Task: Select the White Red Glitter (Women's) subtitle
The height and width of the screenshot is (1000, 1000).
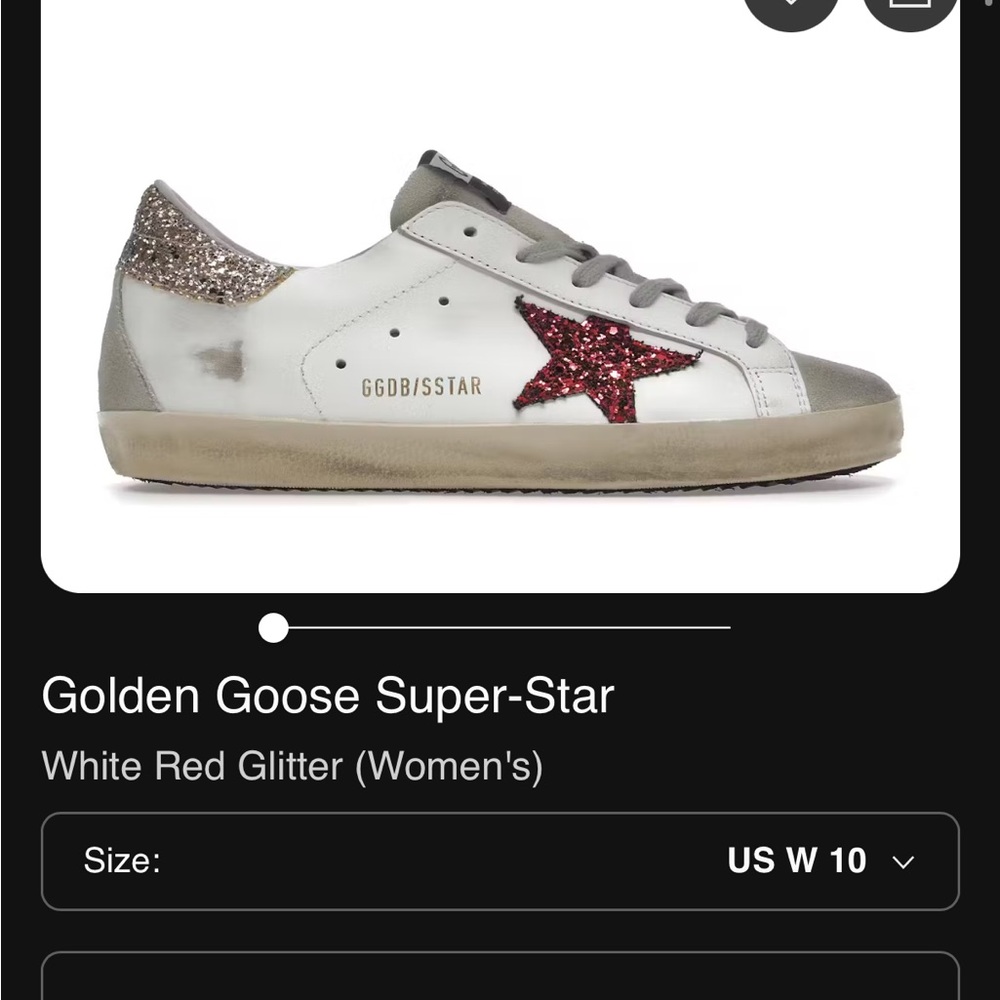Action: pos(293,766)
